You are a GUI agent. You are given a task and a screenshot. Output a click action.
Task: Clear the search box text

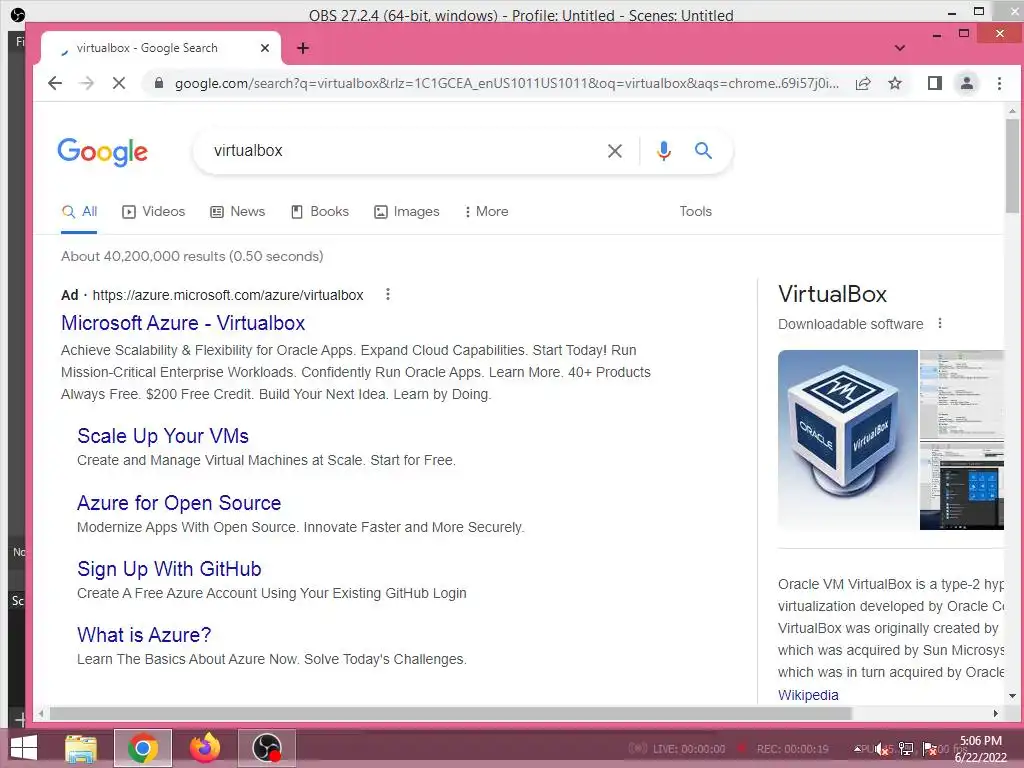(x=615, y=151)
